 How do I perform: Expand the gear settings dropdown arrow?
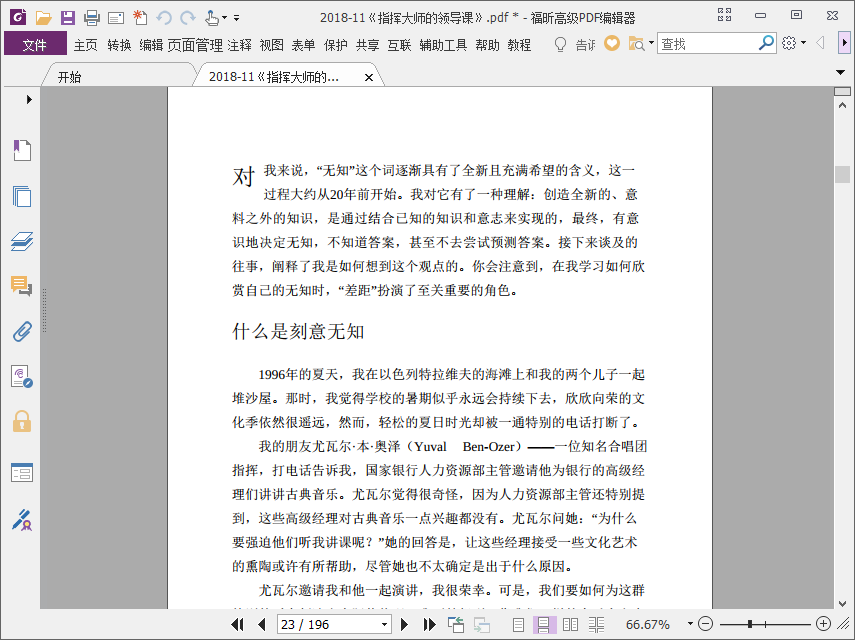tap(803, 43)
